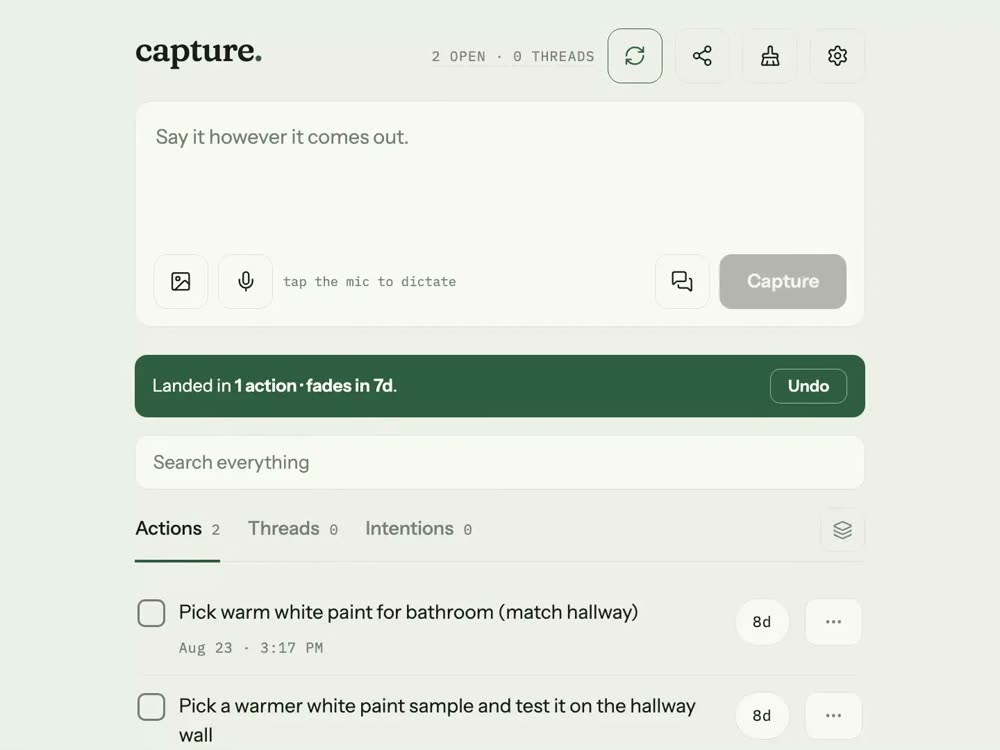Check off 'Pick a warmer white paint sample'

[151, 707]
